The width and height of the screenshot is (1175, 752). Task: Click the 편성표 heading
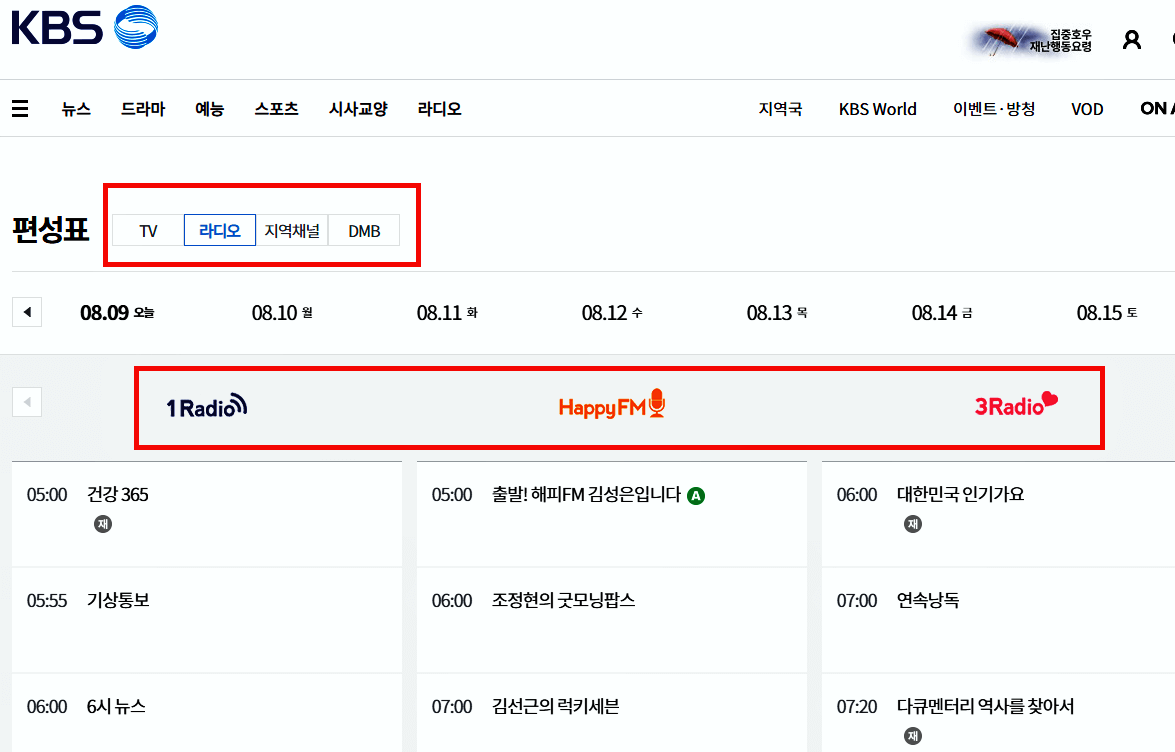(50, 229)
